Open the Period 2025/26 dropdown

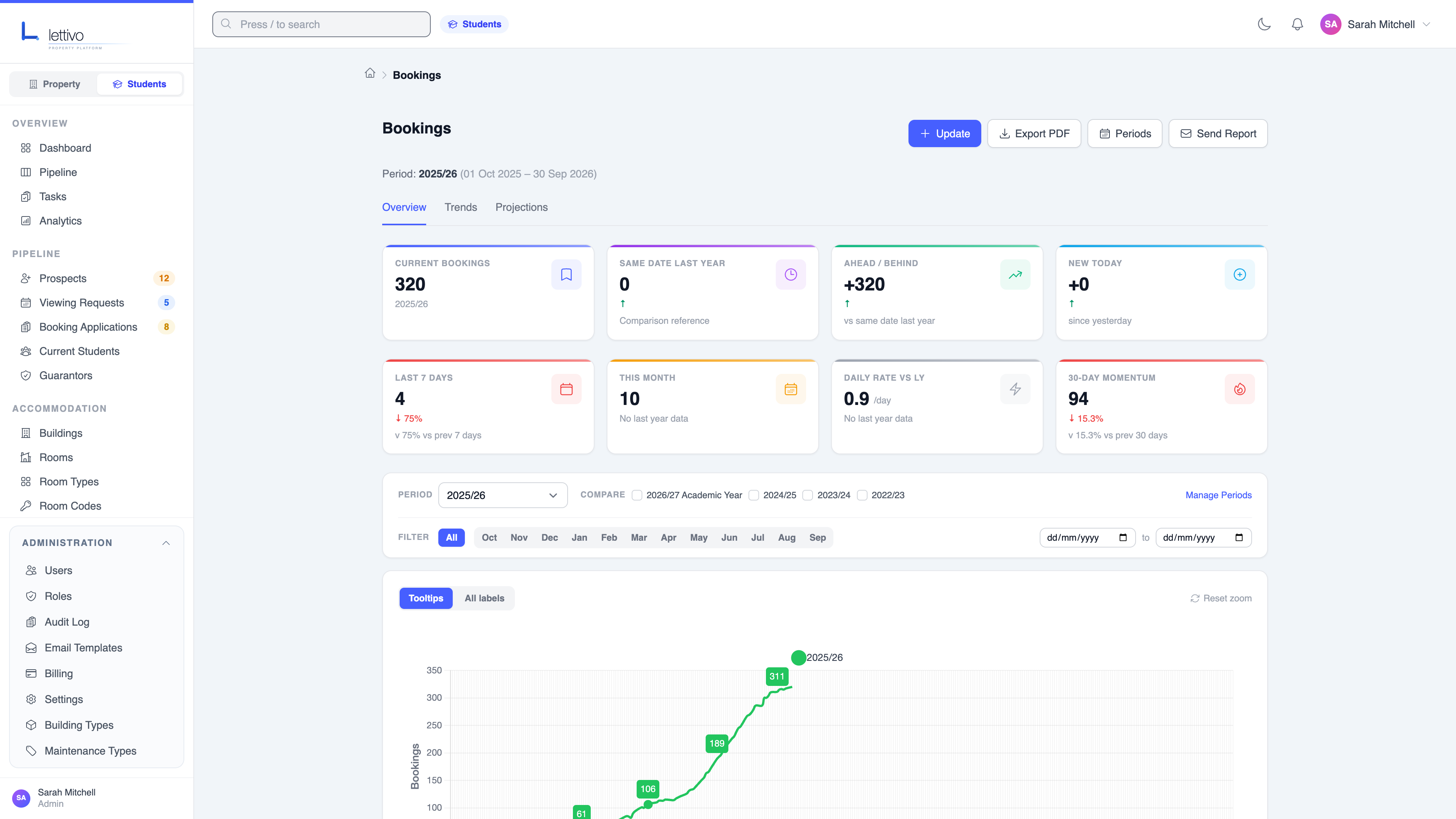tap(502, 495)
